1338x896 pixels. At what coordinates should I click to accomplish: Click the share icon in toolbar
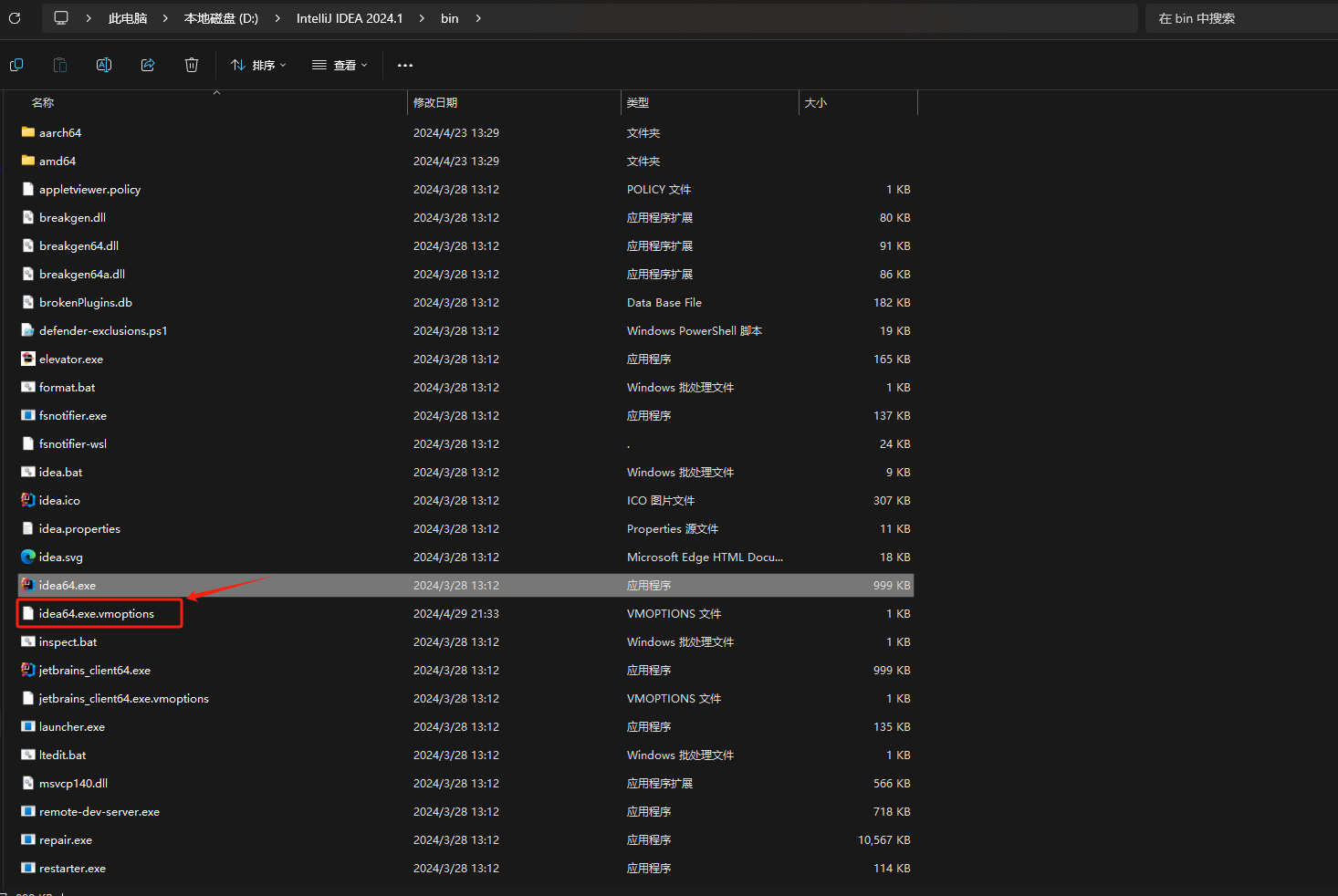pyautogui.click(x=148, y=65)
